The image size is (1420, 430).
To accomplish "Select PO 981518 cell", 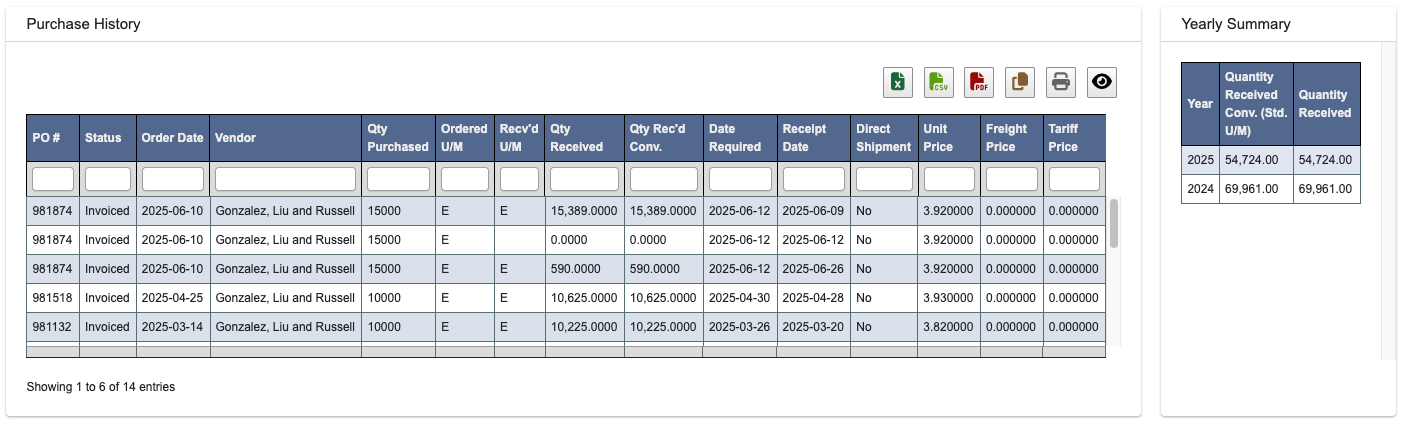I will tap(53, 298).
